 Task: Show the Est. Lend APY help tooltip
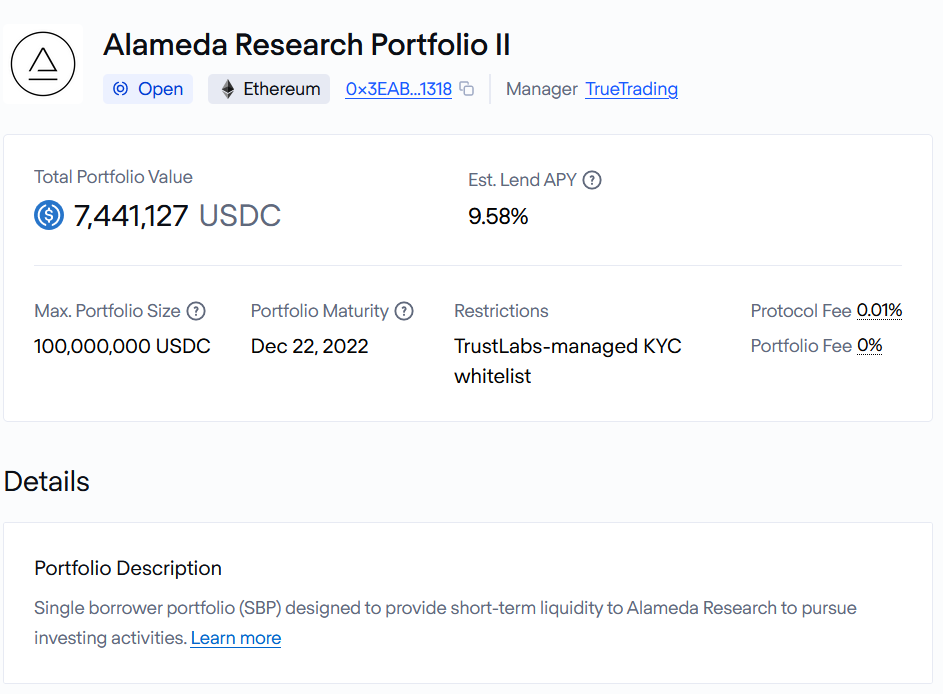592,180
